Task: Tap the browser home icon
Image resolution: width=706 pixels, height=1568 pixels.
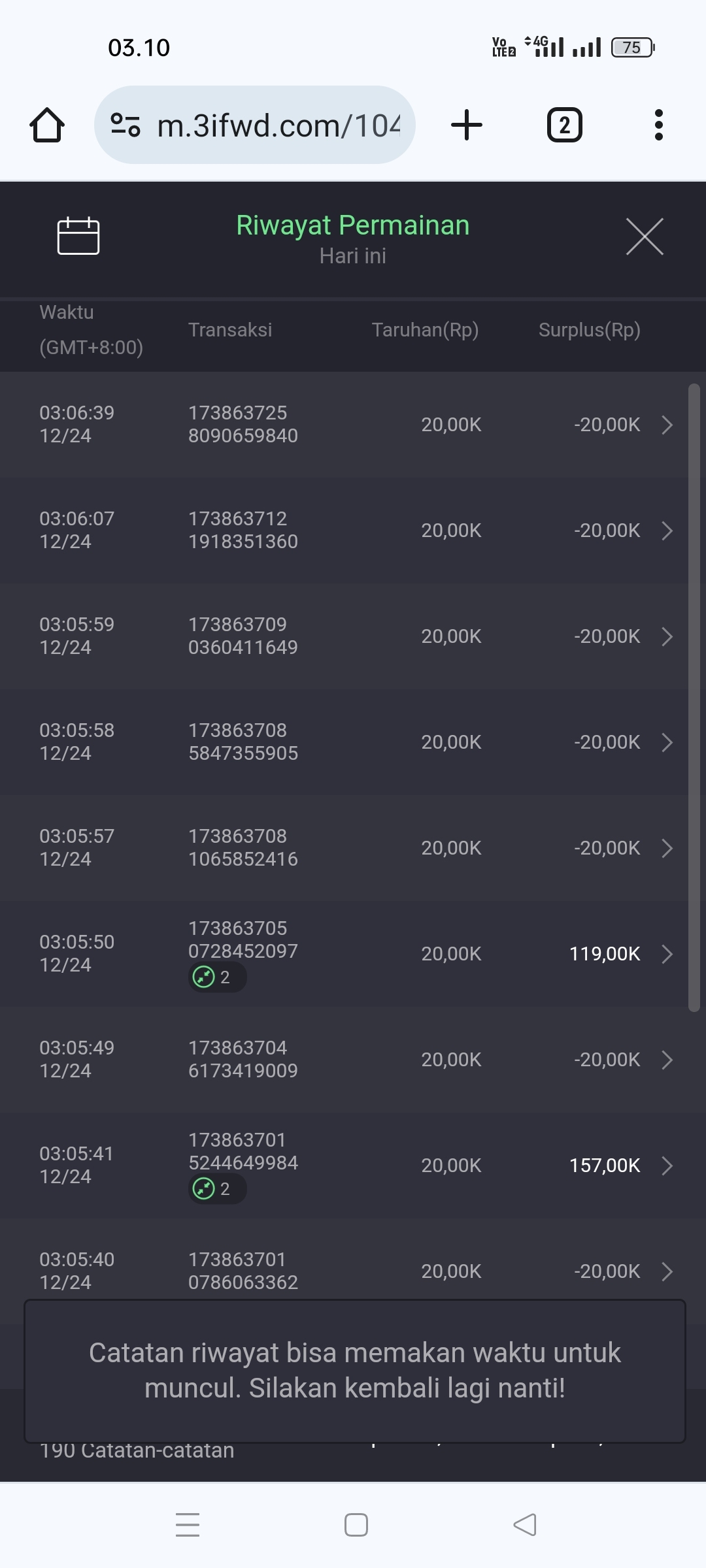Action: coord(47,125)
